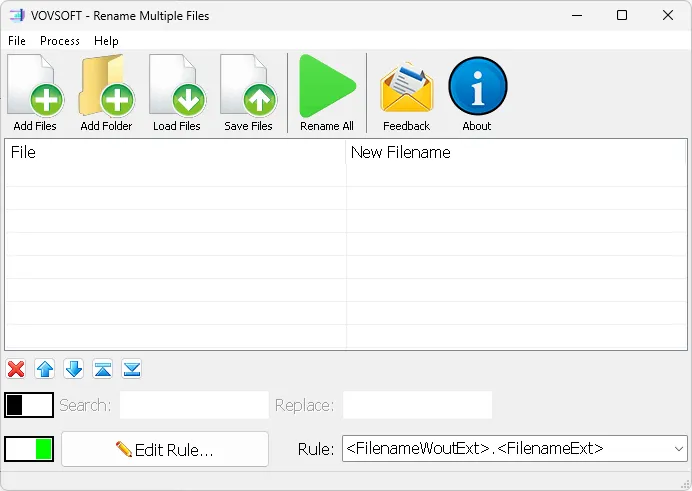The height and width of the screenshot is (491, 692).
Task: Enable the Search and Replace toggle
Action: (29, 405)
